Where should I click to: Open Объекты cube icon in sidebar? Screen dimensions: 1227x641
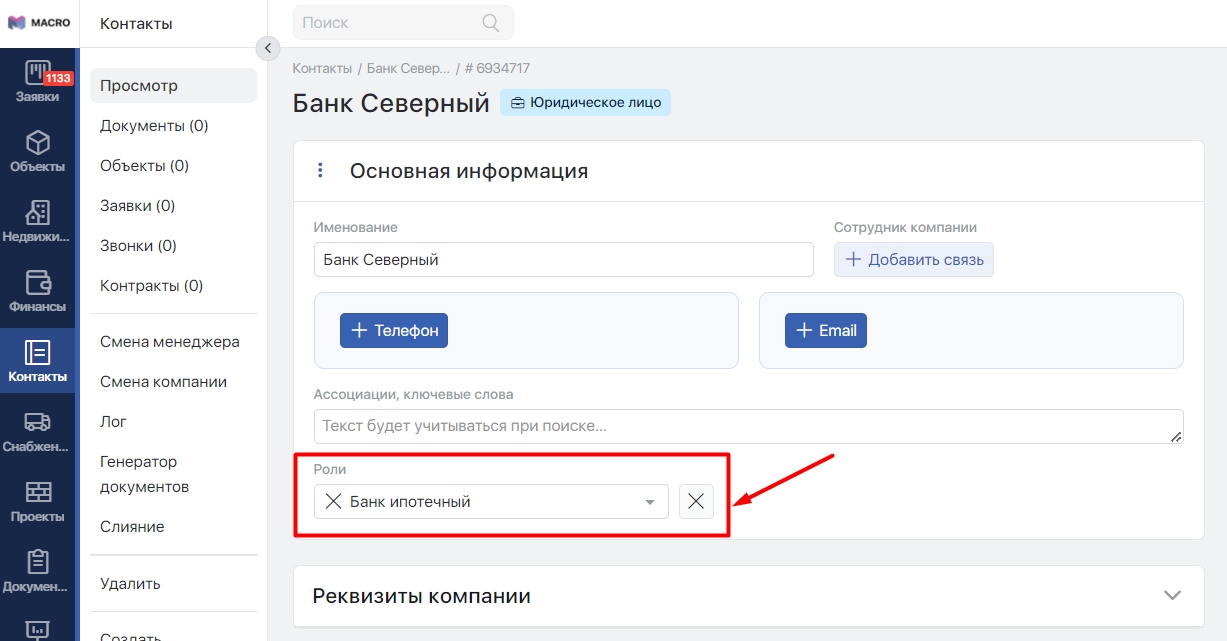pyautogui.click(x=37, y=152)
